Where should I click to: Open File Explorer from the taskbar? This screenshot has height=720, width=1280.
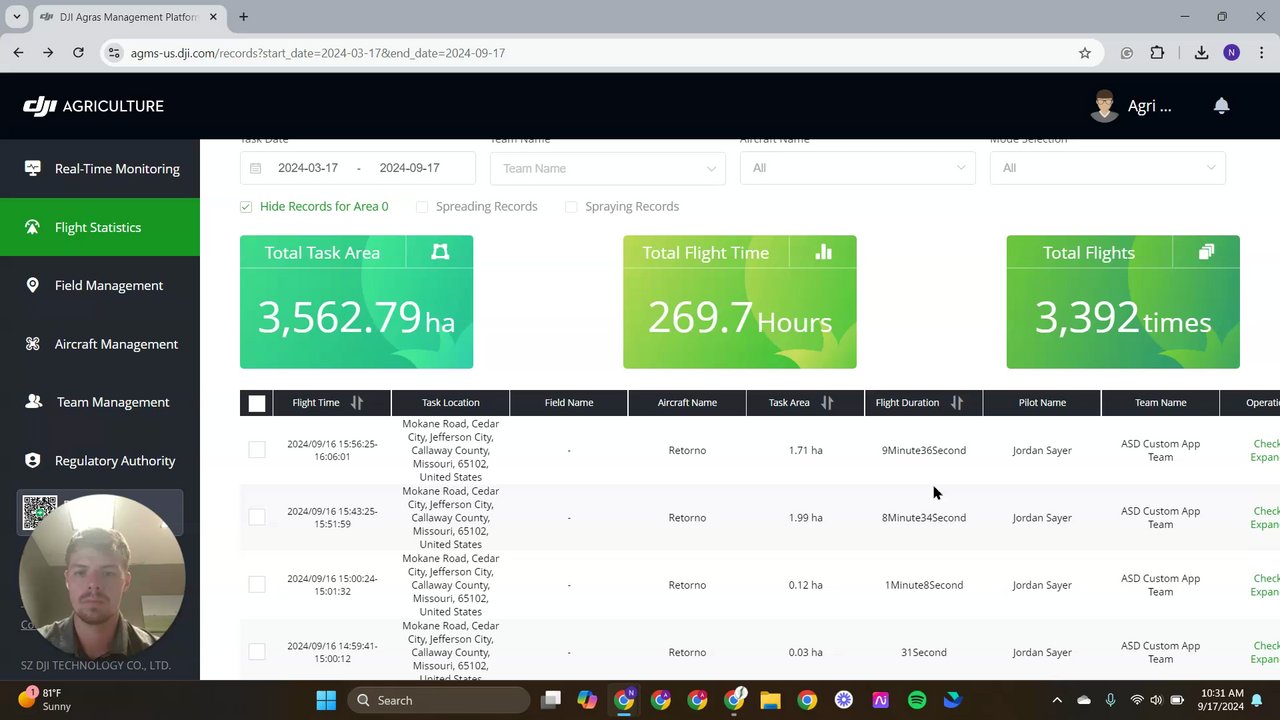coord(770,700)
